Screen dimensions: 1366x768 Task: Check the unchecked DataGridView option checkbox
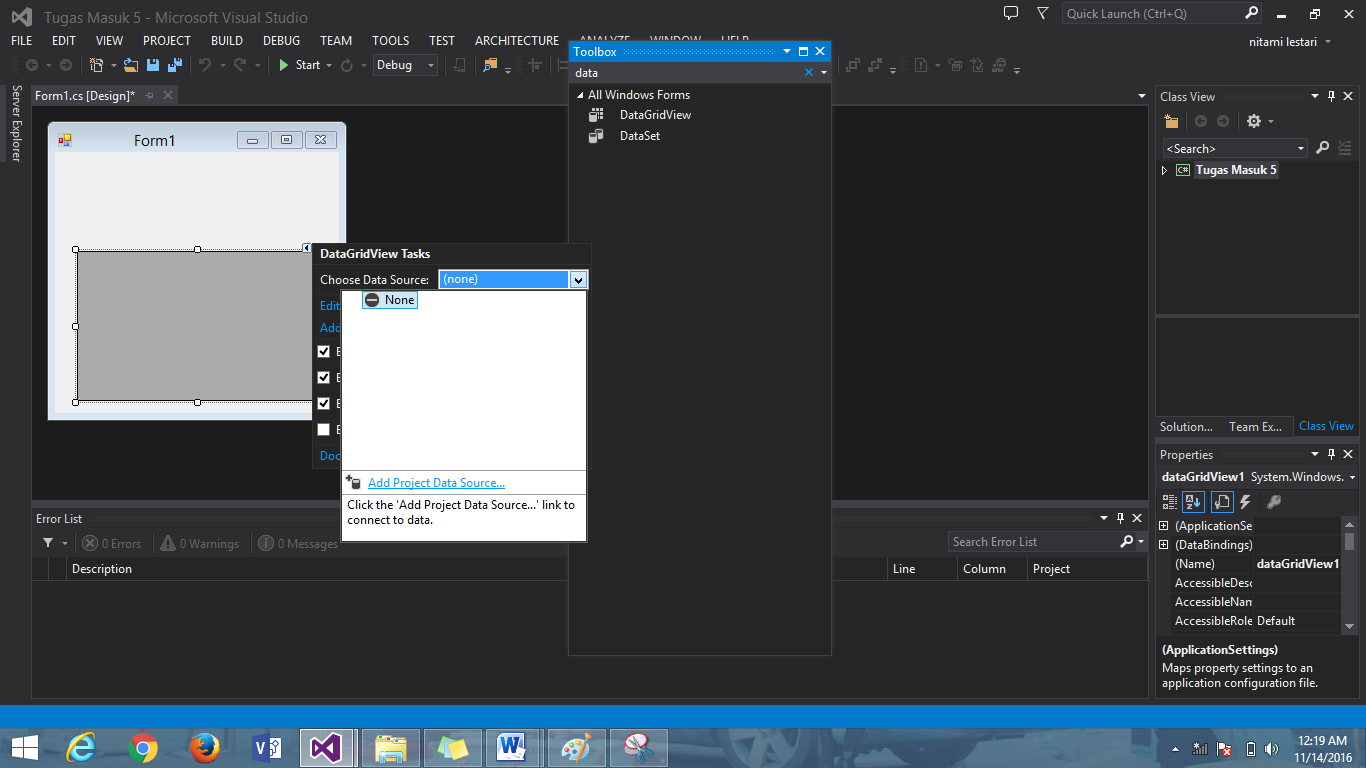(x=325, y=429)
